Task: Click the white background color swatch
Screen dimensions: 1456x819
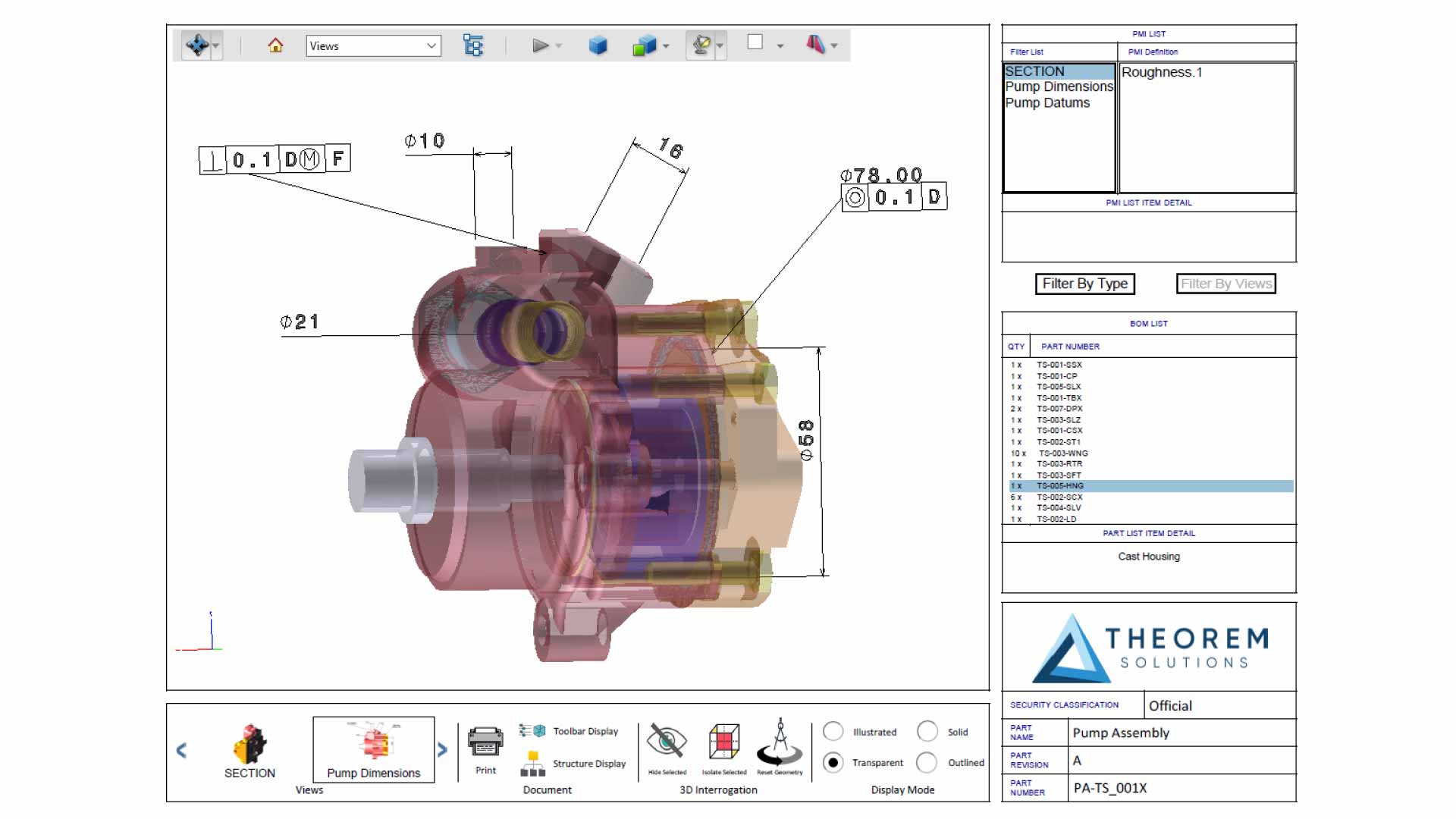Action: coord(755,42)
